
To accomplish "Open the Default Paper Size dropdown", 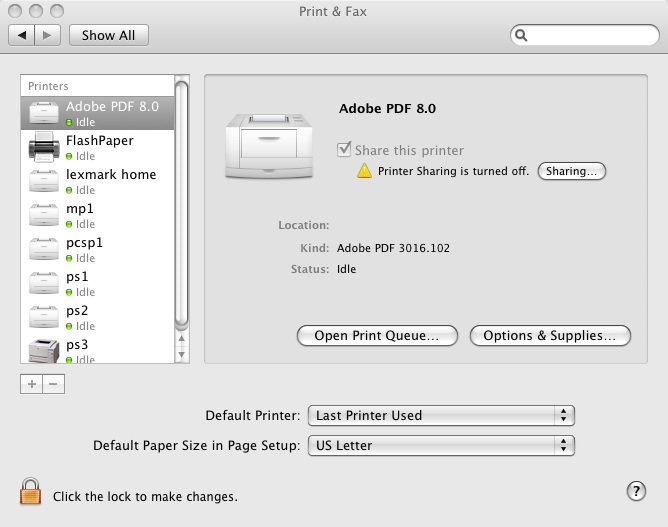I will coord(441,445).
